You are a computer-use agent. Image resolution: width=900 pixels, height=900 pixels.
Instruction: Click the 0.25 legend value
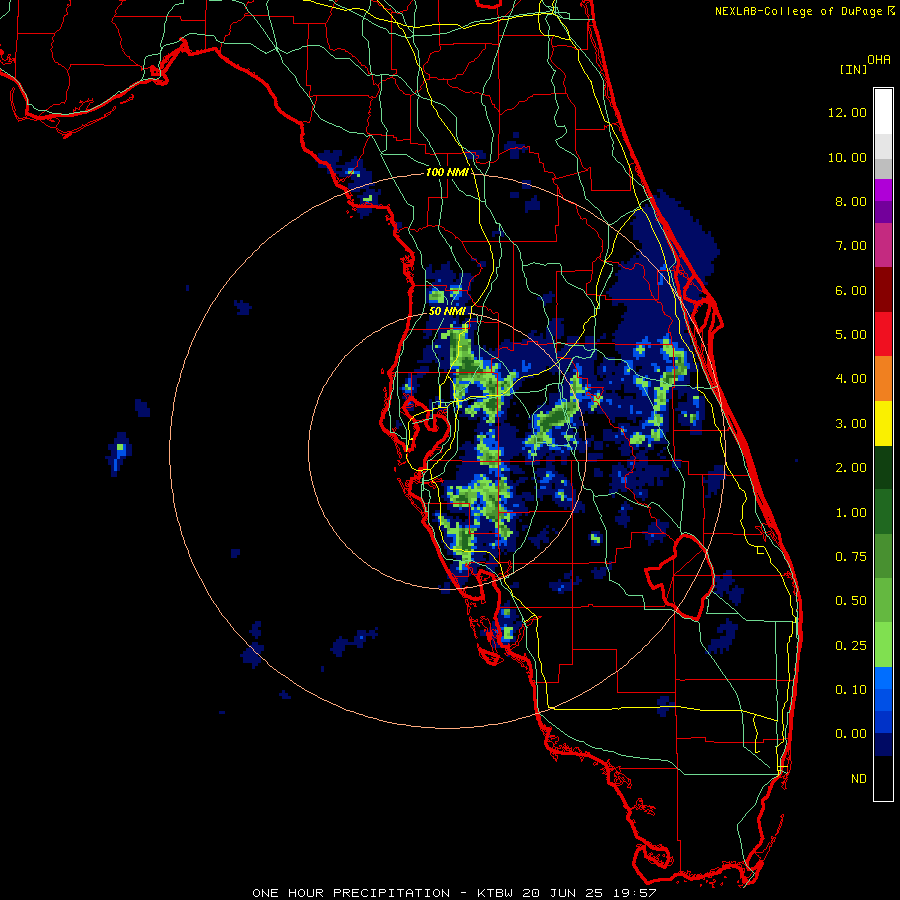coord(851,646)
